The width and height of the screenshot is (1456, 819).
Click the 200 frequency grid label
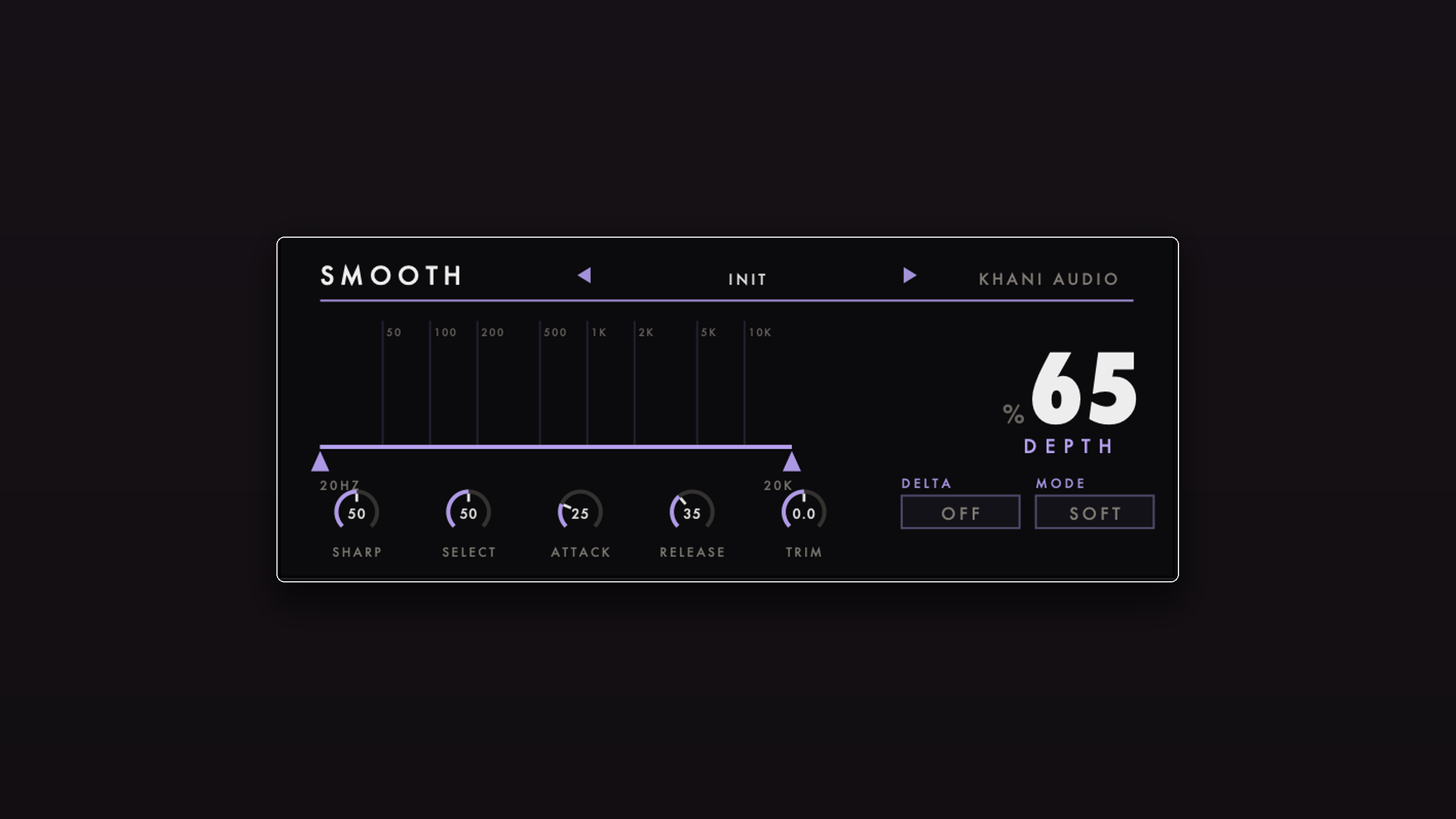493,333
